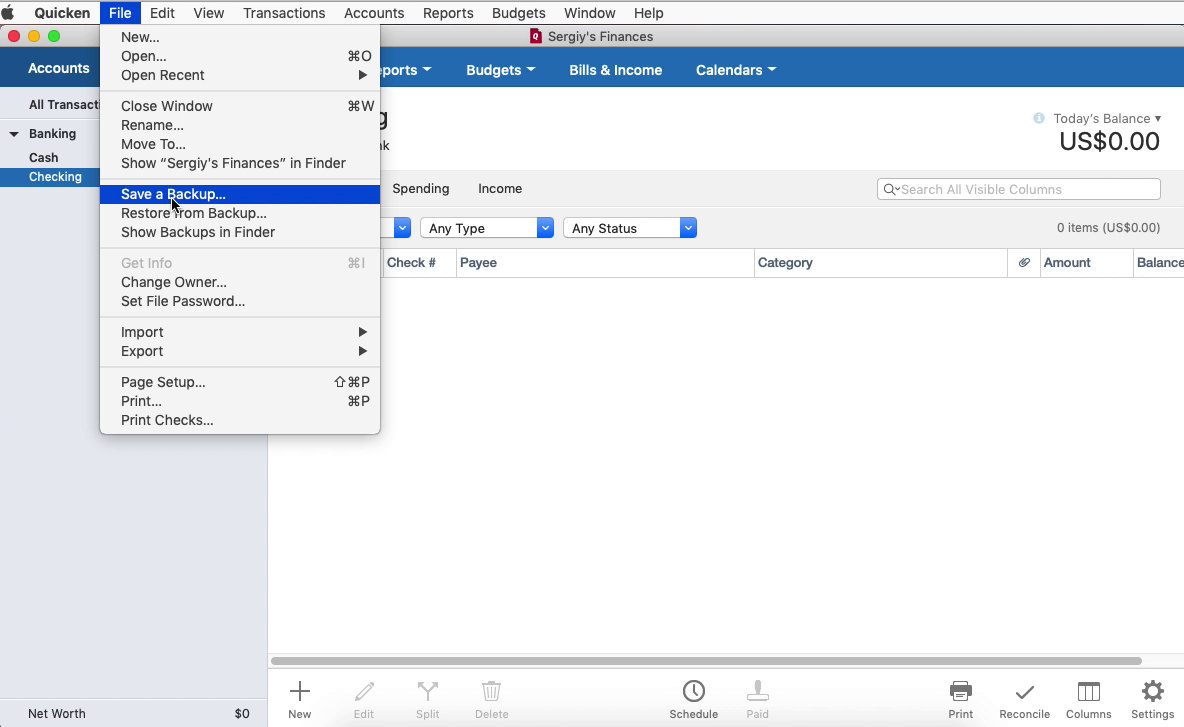Open Reconcile checkmark icon

[1025, 692]
